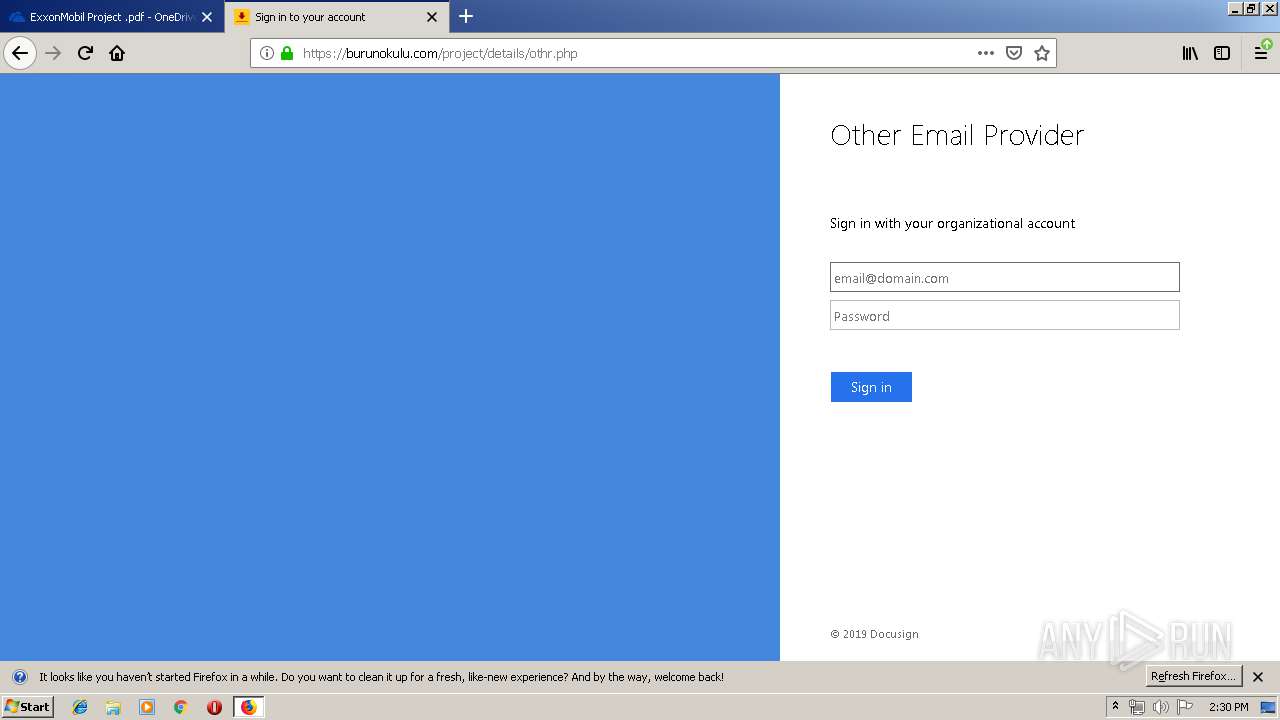
Task: Click the forward navigation arrow
Action: pyautogui.click(x=53, y=53)
